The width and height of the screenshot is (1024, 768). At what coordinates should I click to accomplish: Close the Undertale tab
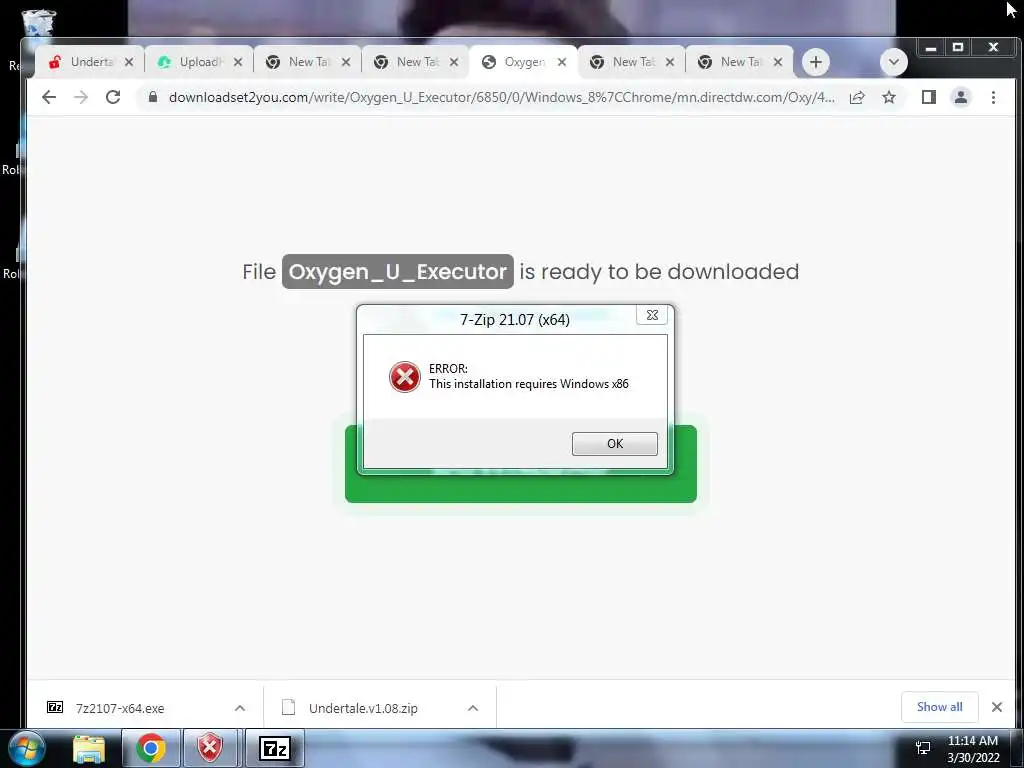point(129,62)
